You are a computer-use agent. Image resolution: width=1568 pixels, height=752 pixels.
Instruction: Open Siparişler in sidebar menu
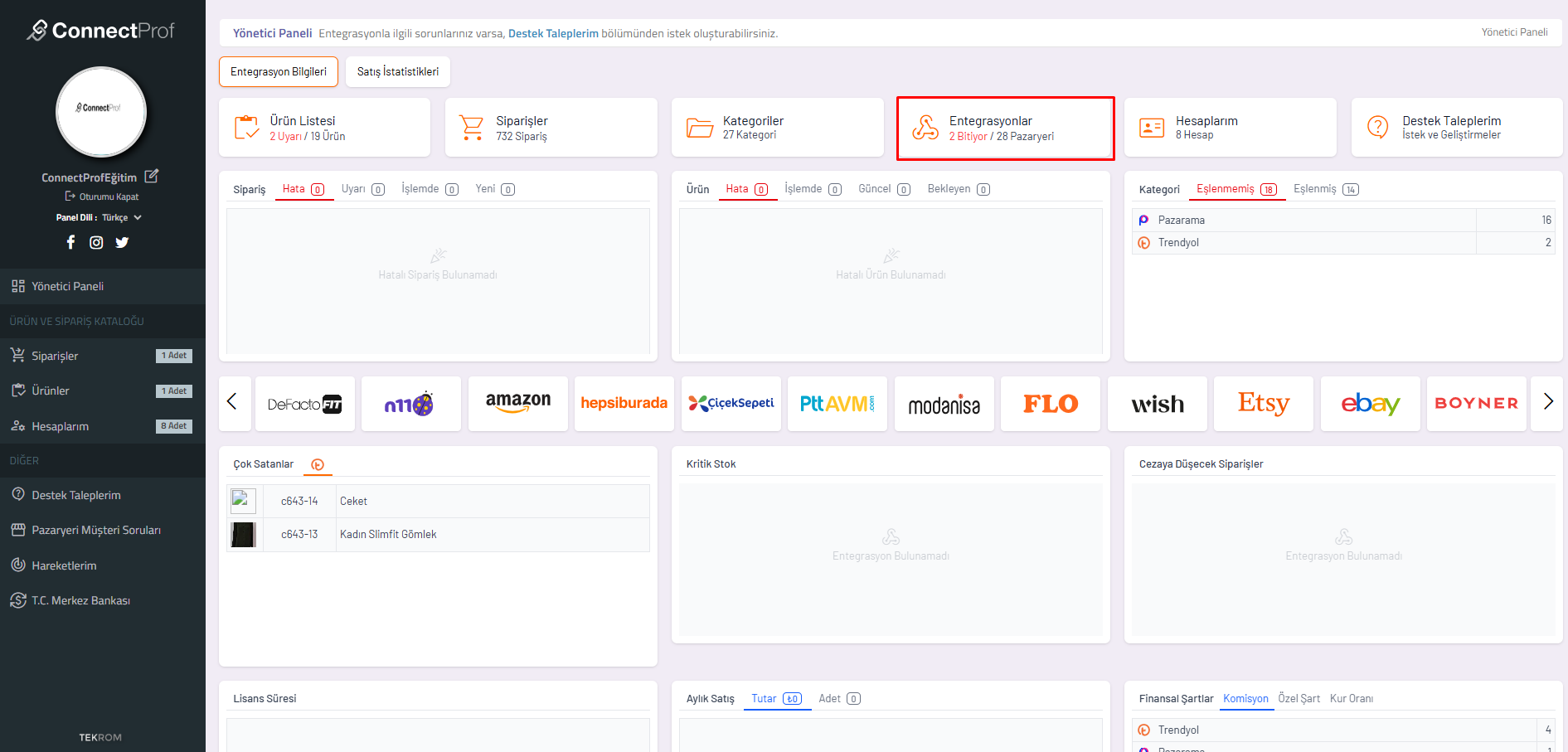tap(103, 356)
